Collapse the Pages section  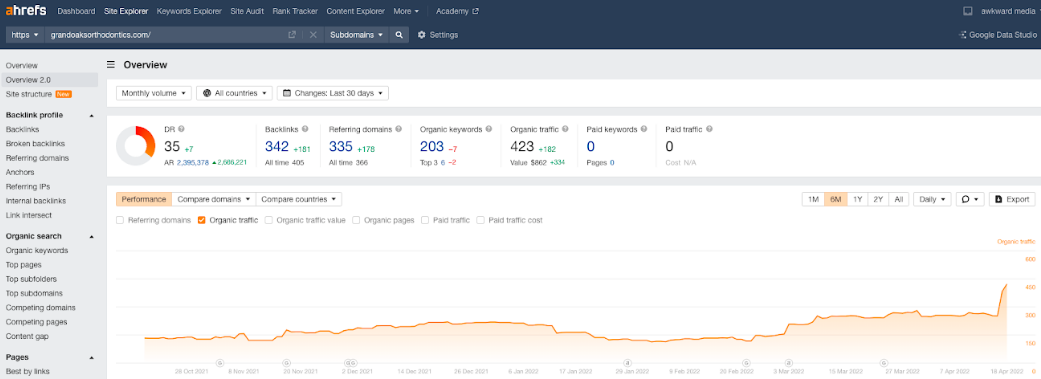coord(92,357)
